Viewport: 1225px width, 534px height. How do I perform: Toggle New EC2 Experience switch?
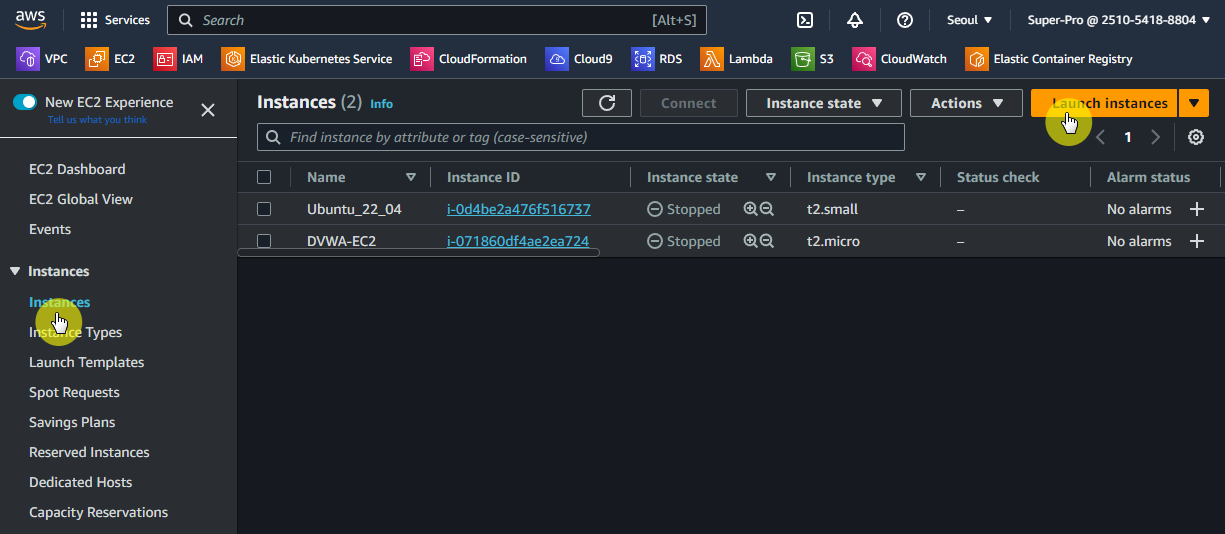point(25,102)
